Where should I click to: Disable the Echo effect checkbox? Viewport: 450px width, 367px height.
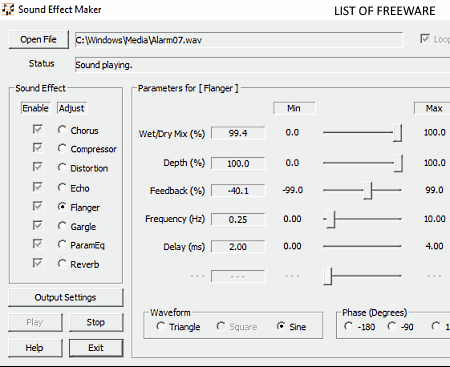click(x=38, y=187)
